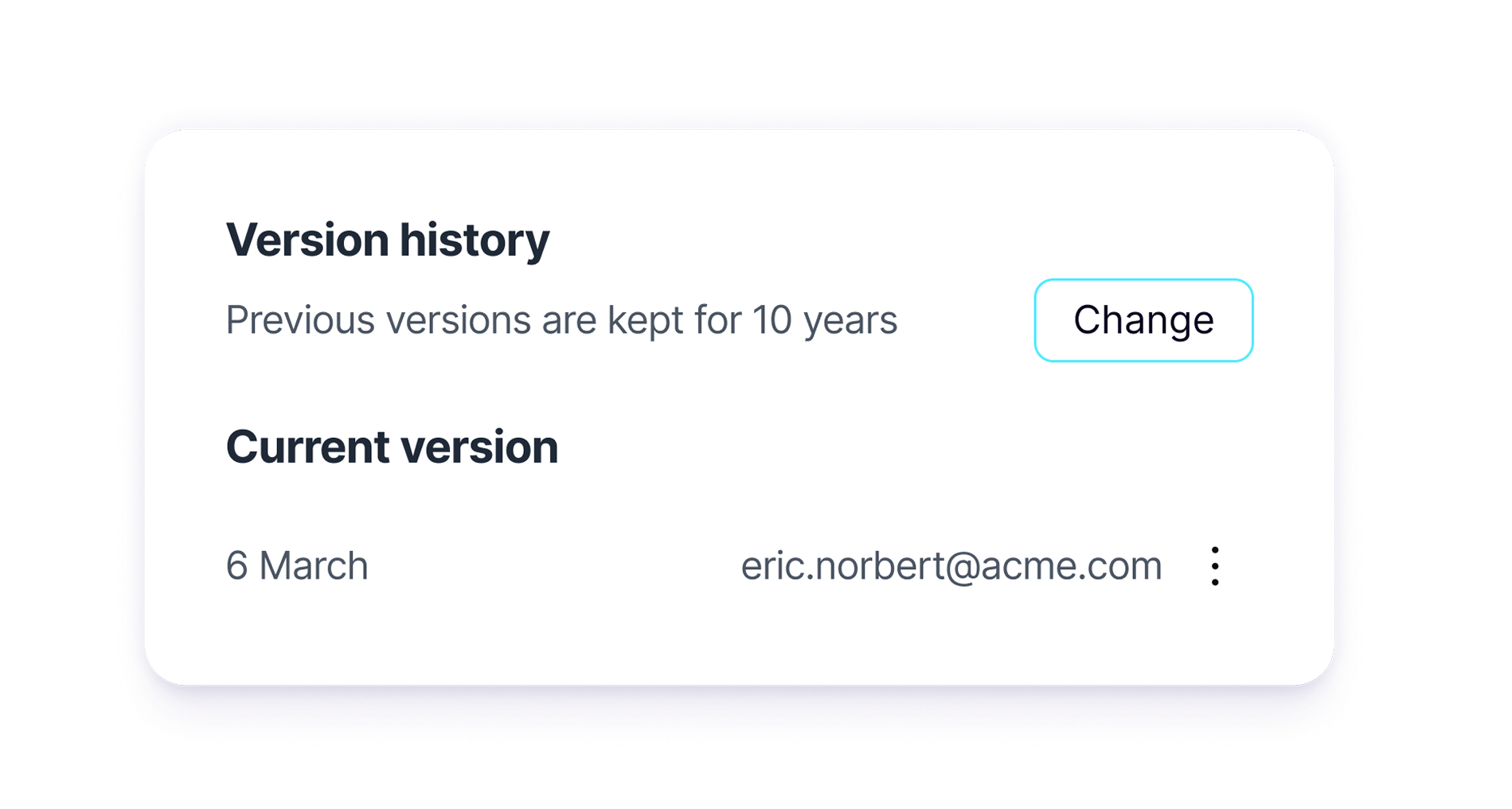Open the three-dot options menu
Screen dimensions: 1512x809
pos(1214,566)
